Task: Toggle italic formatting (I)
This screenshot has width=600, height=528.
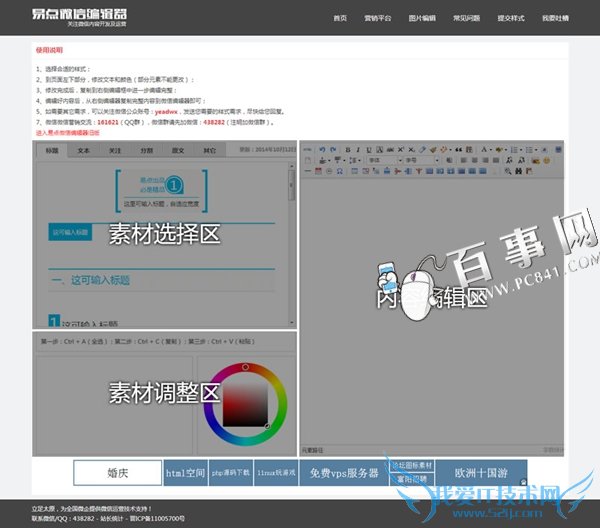Action: point(358,150)
